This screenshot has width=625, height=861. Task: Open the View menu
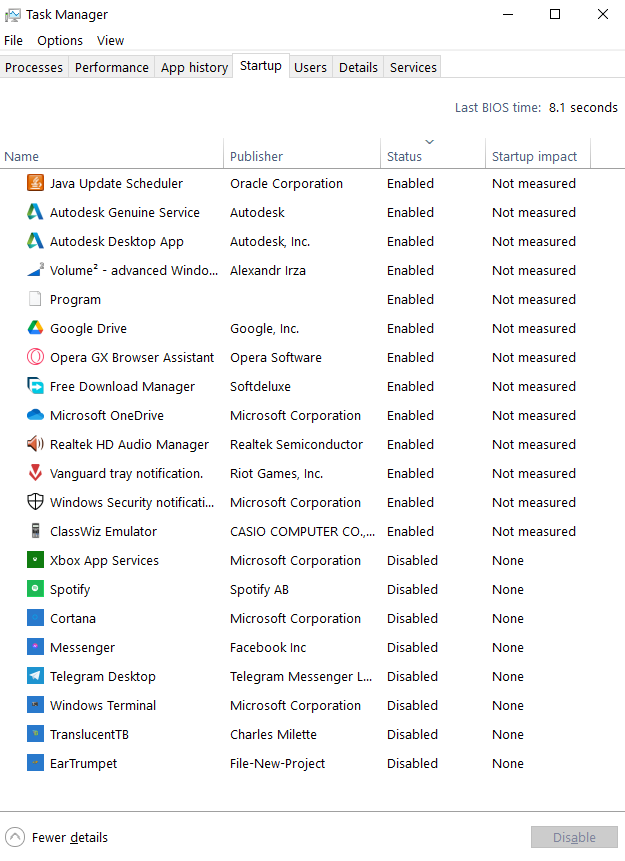coord(110,41)
